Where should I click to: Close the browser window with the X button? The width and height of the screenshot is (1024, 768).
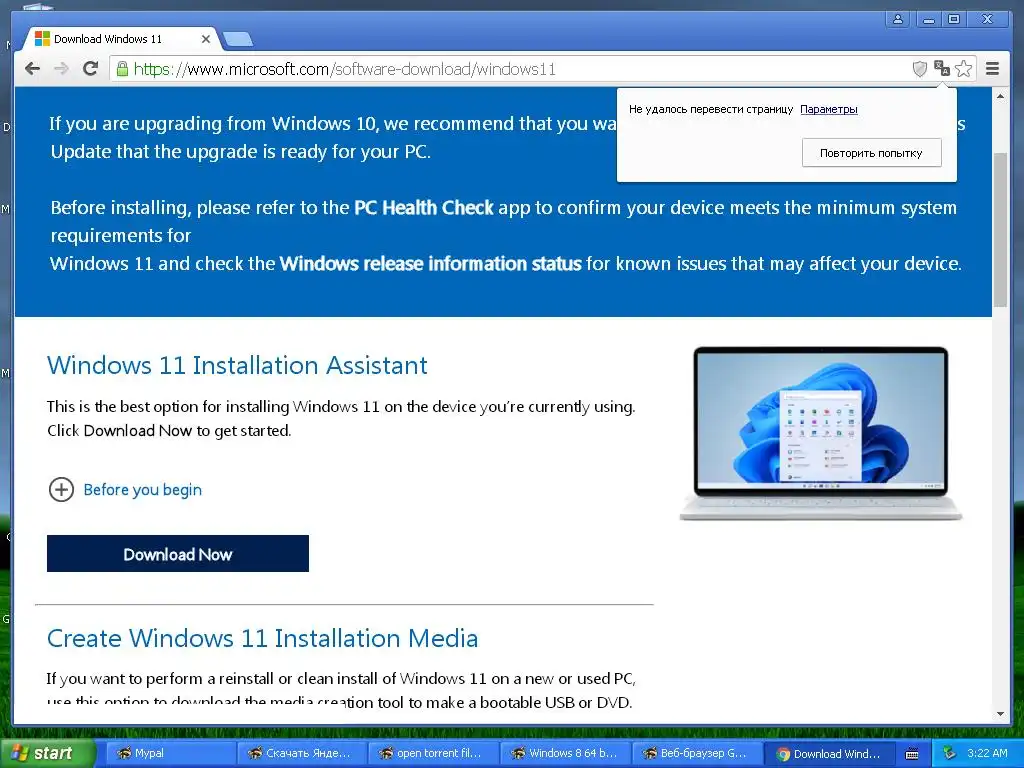pos(987,20)
